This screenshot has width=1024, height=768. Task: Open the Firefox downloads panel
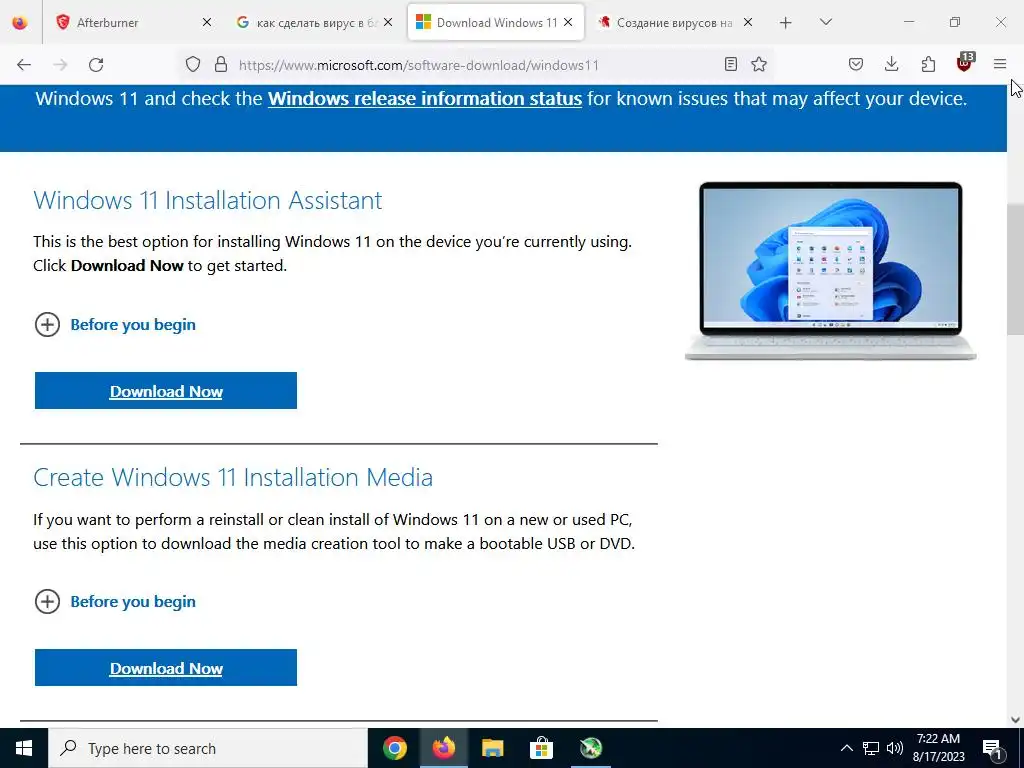891,64
